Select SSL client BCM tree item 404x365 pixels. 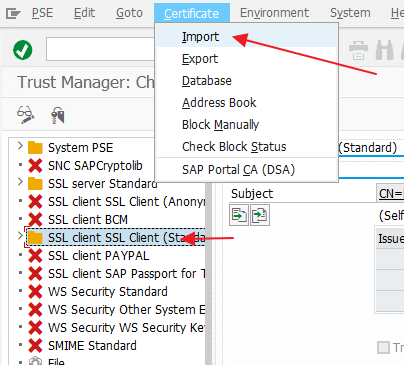tap(88, 220)
